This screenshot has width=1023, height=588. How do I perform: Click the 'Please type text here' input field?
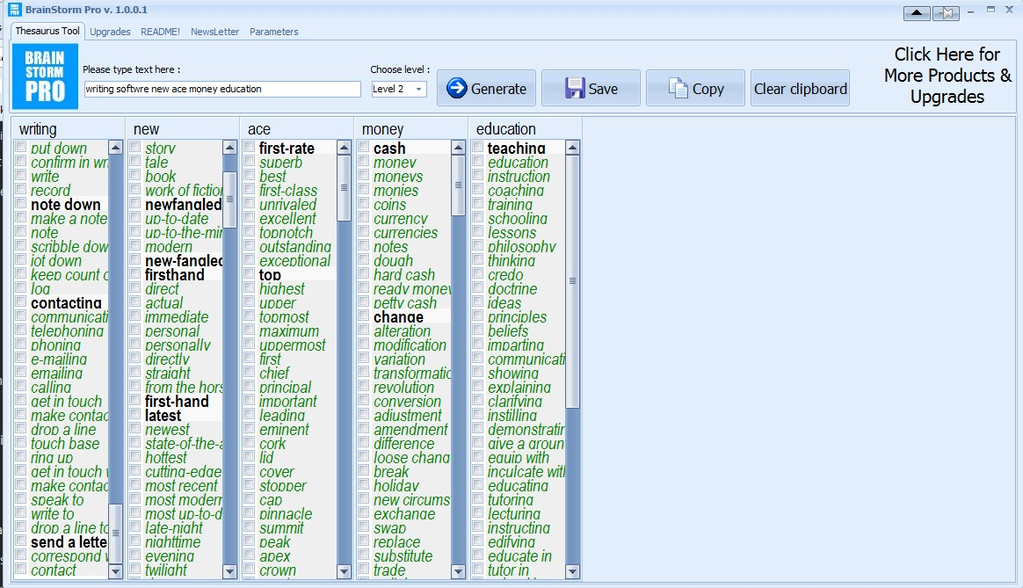click(x=222, y=89)
